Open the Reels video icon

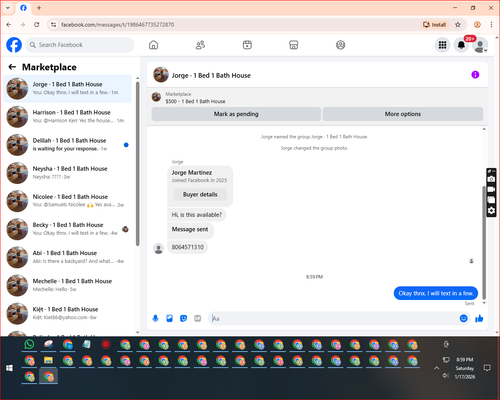tap(247, 45)
